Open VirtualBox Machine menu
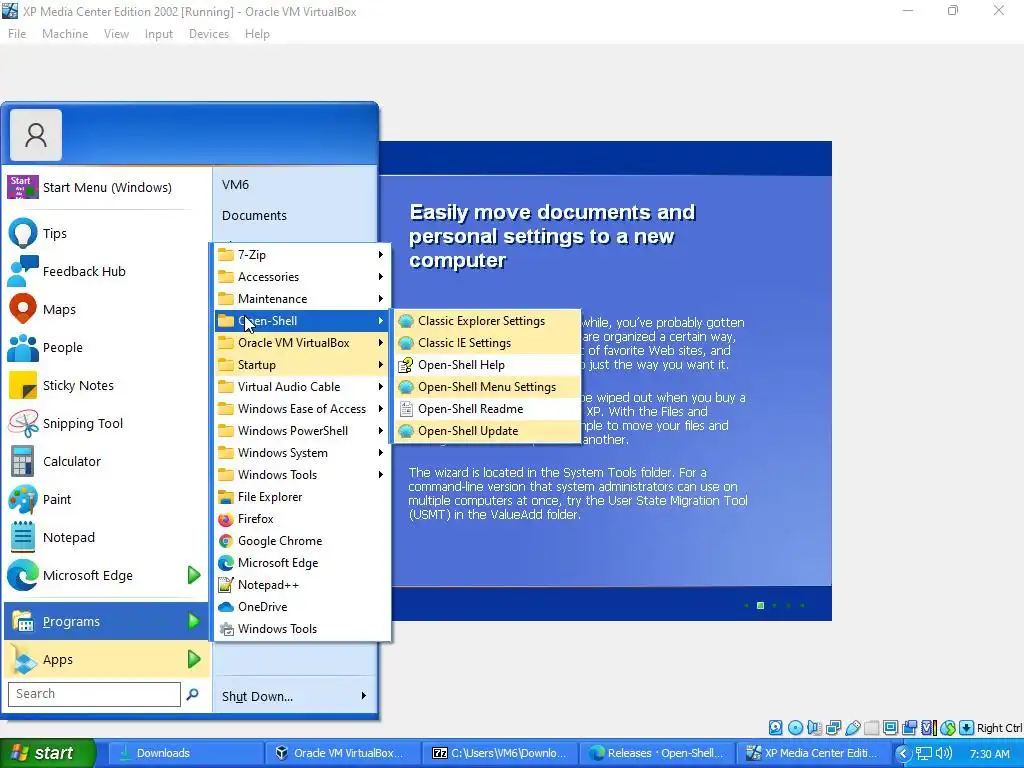Screen dimensions: 1024x768 pos(65,34)
